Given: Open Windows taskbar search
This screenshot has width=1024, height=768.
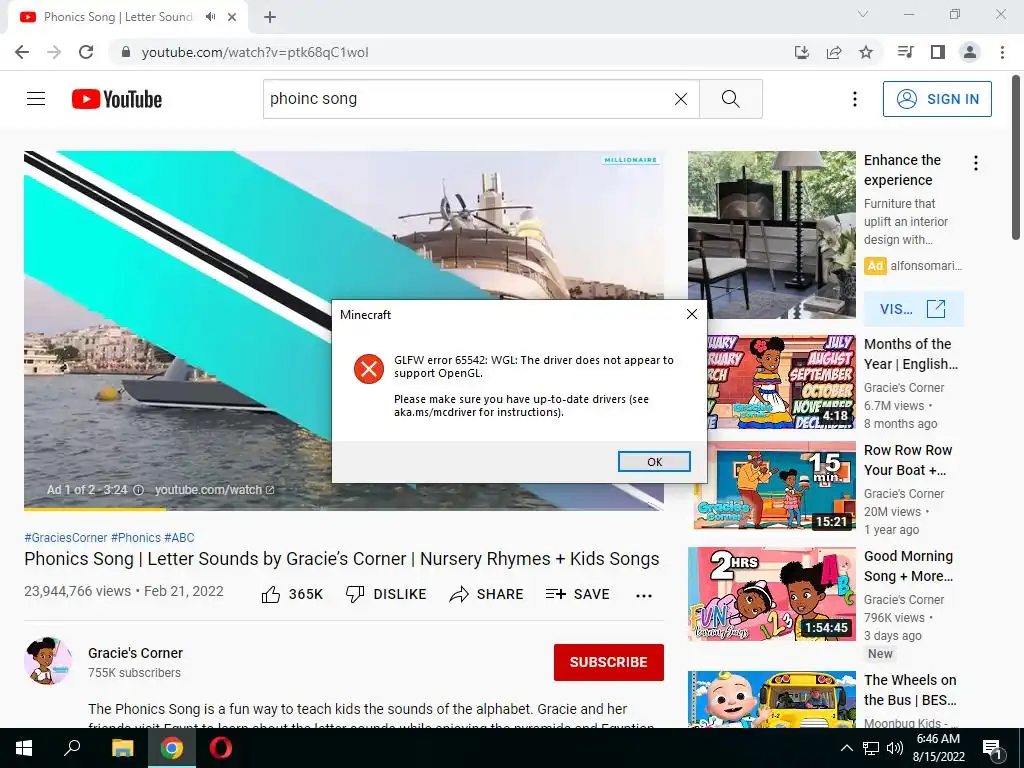Looking at the screenshot, I should point(72,748).
